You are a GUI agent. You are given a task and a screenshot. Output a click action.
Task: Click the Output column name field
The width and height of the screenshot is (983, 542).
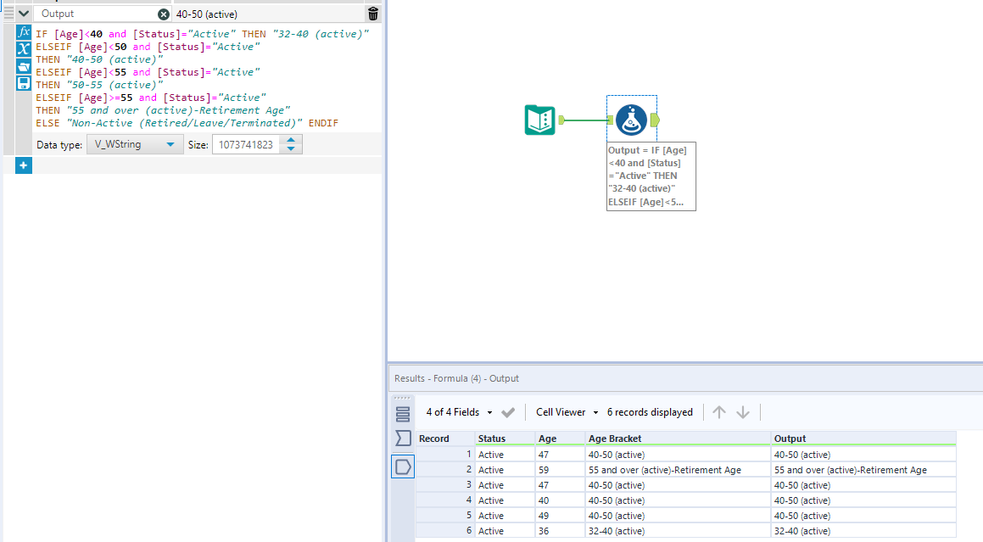(97, 14)
